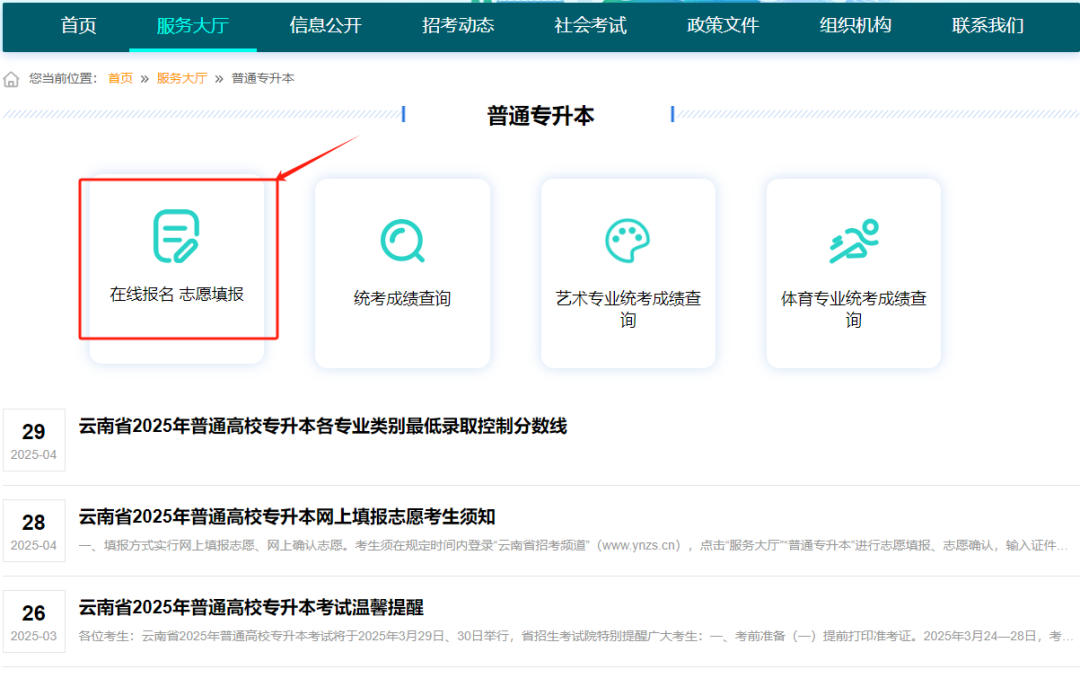Click the 统考成绩查询 magnifier icon
Screen dimensions: 1080x687
(x=402, y=240)
